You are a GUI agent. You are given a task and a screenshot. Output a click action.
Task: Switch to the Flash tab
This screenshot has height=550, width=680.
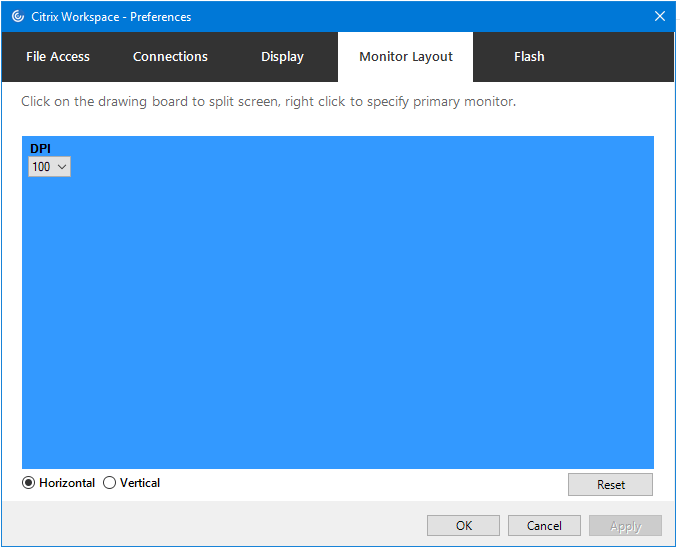coord(529,57)
